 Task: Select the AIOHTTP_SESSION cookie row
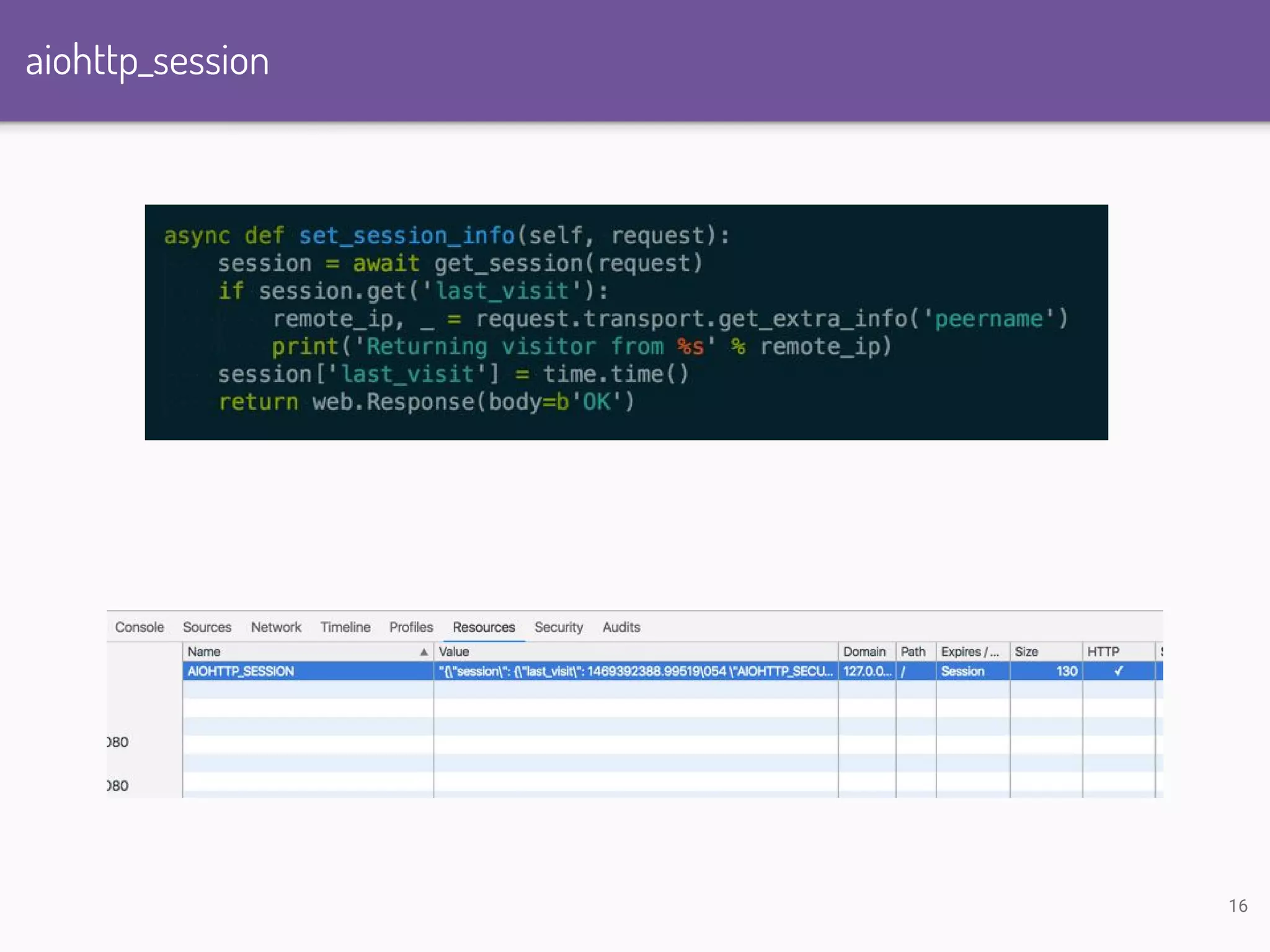coord(241,671)
